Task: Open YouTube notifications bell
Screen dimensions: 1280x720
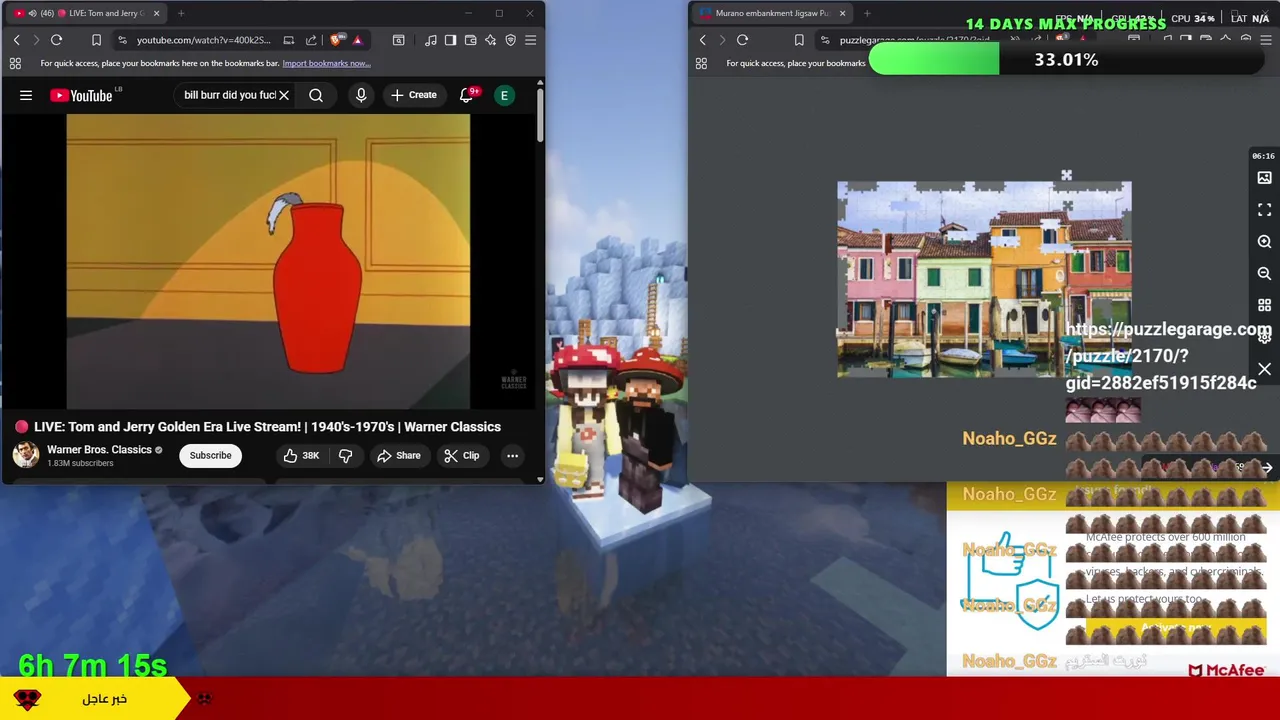Action: [467, 95]
